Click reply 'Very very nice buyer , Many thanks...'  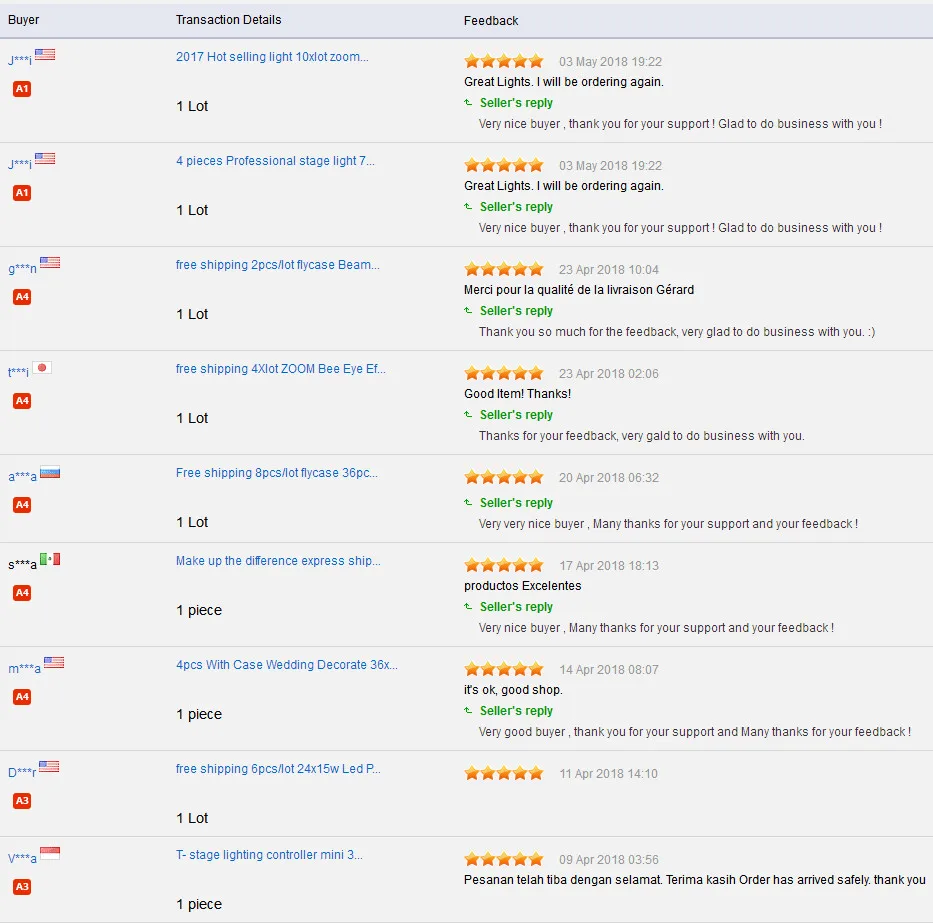coord(668,524)
